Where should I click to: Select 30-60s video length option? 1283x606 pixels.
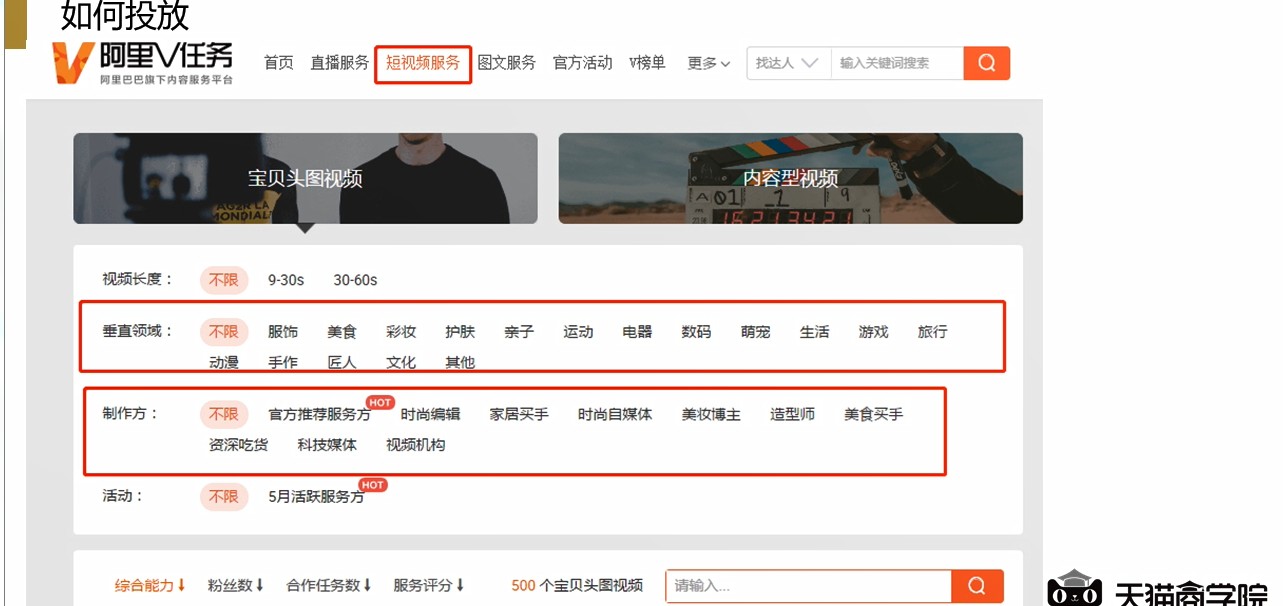pyautogui.click(x=355, y=280)
